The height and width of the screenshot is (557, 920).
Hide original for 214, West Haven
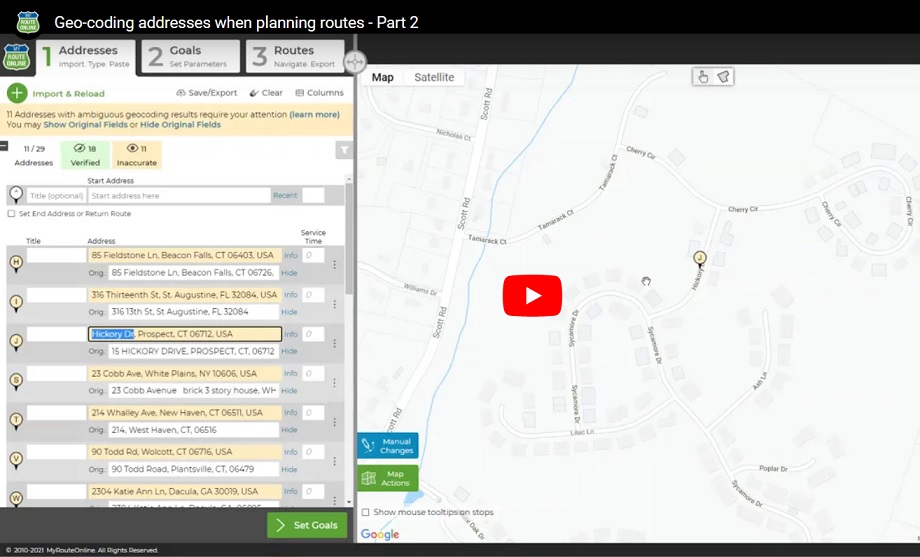[289, 430]
